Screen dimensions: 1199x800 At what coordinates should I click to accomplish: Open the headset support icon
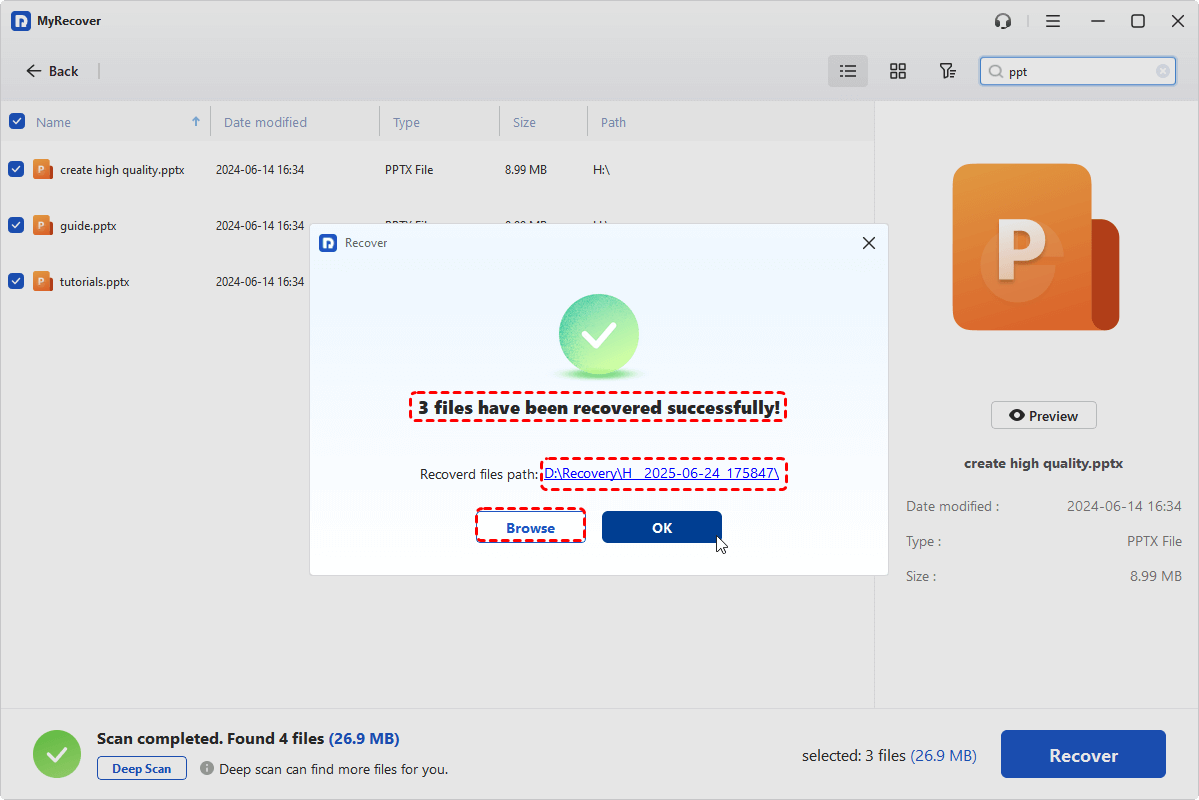[1002, 21]
